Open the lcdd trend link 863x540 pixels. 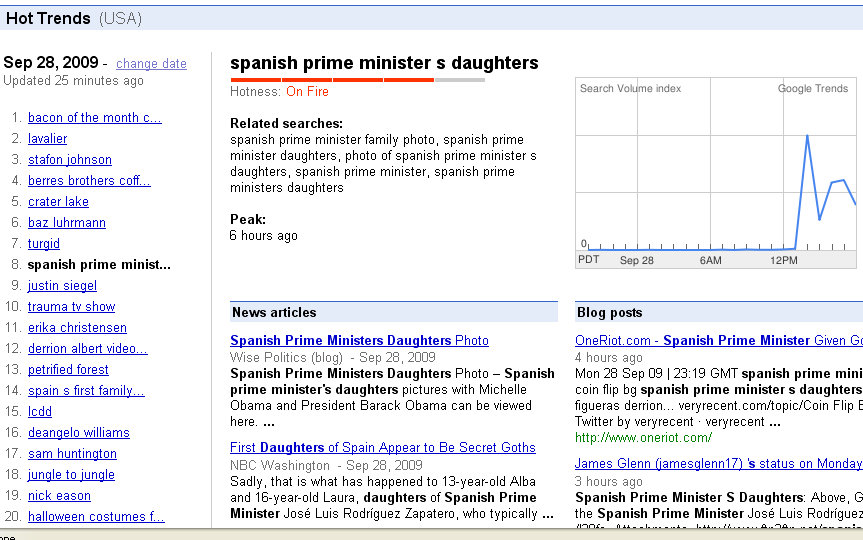(40, 412)
